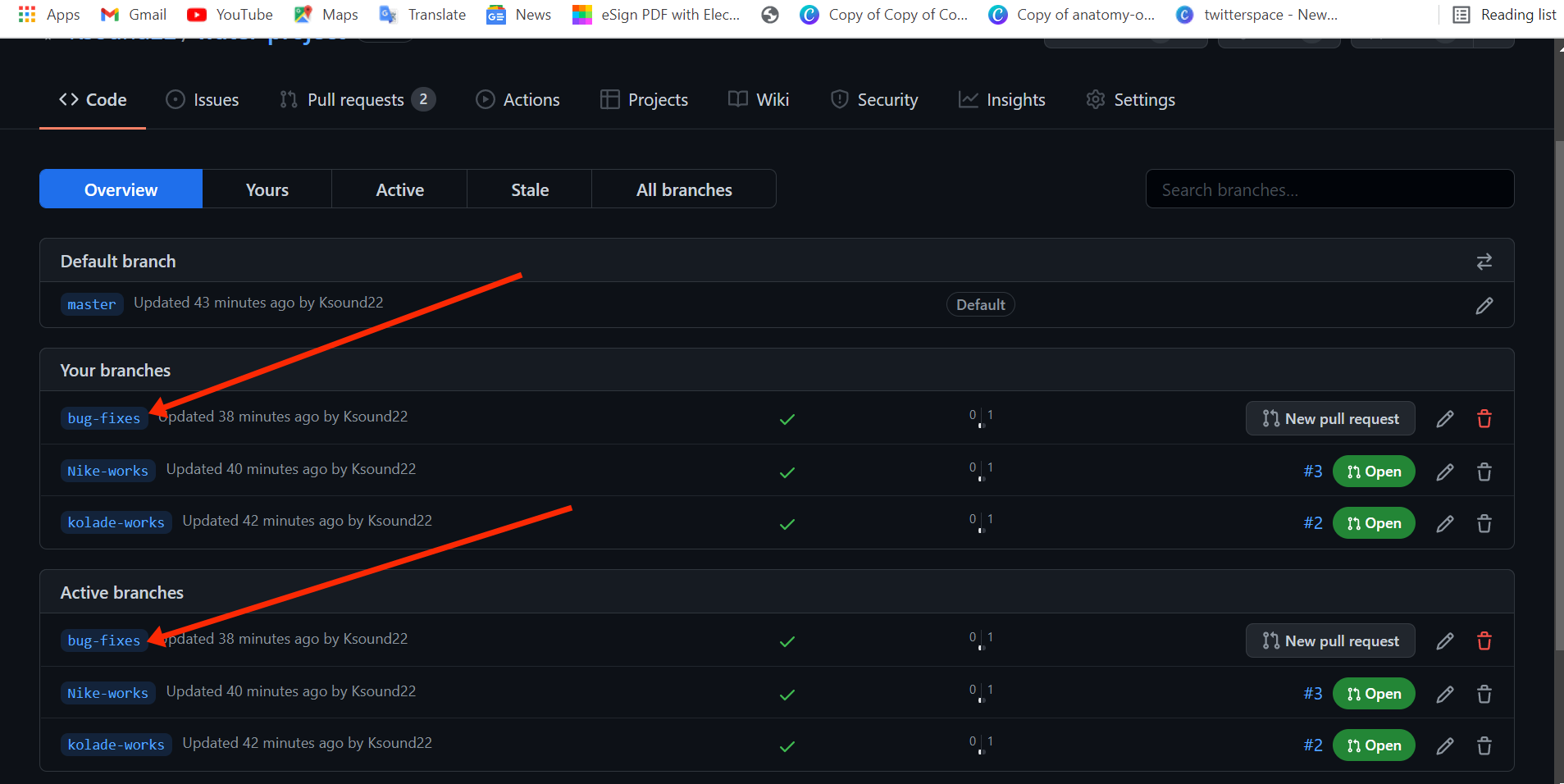The width and height of the screenshot is (1564, 784).
Task: Open the Reading list in bookmarks bar
Action: click(1504, 15)
